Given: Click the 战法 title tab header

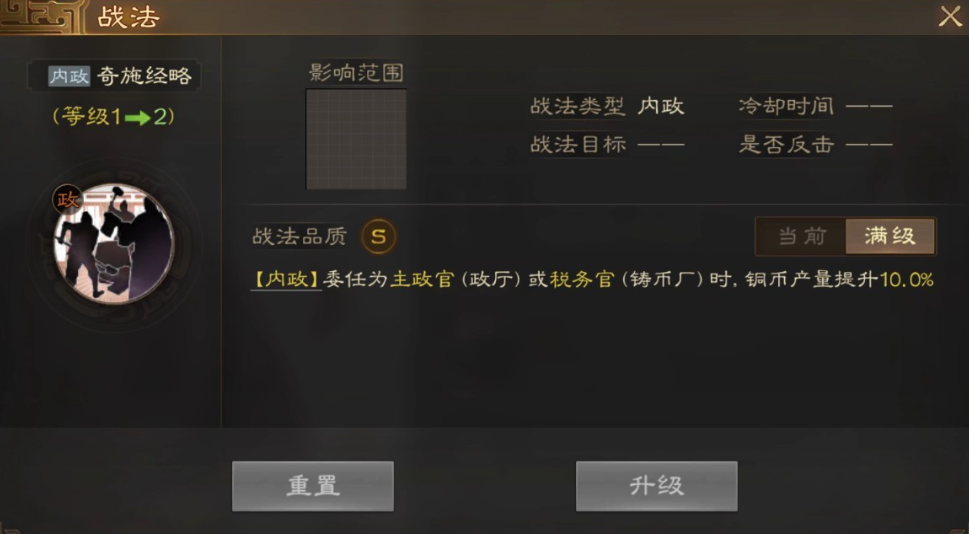Looking at the screenshot, I should [129, 17].
